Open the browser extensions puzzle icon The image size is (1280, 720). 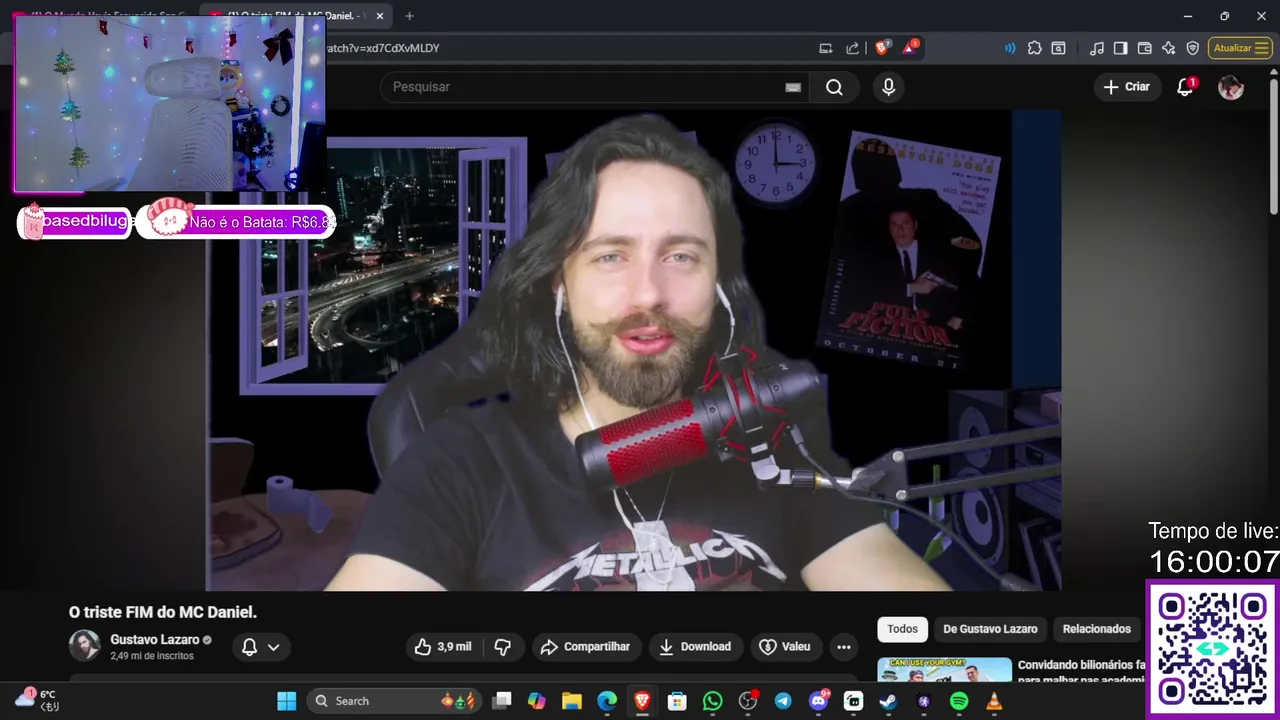pyautogui.click(x=1034, y=48)
